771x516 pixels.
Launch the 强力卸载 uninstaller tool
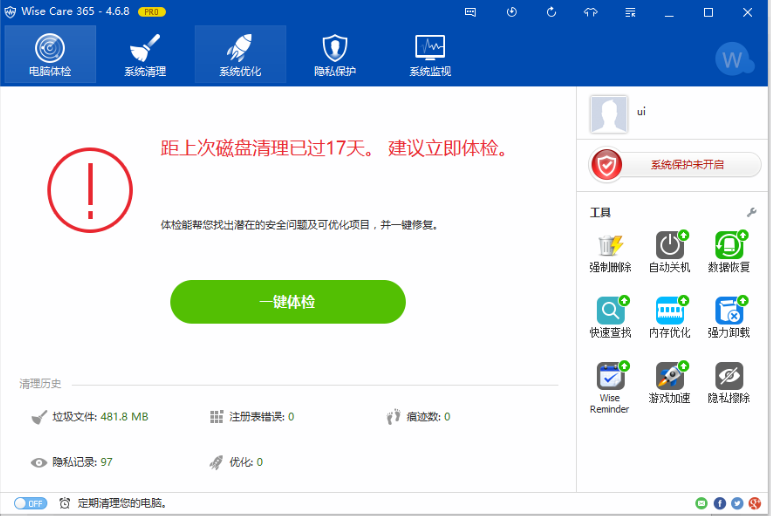click(729, 318)
